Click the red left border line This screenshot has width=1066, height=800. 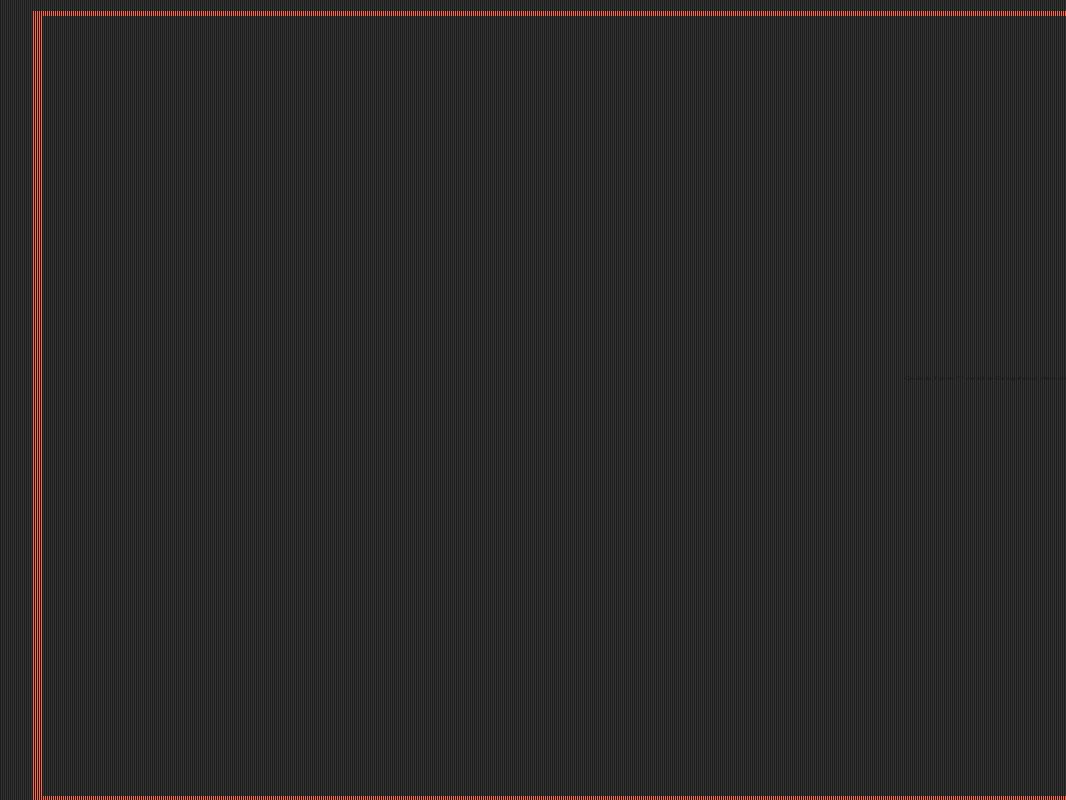pos(37,405)
